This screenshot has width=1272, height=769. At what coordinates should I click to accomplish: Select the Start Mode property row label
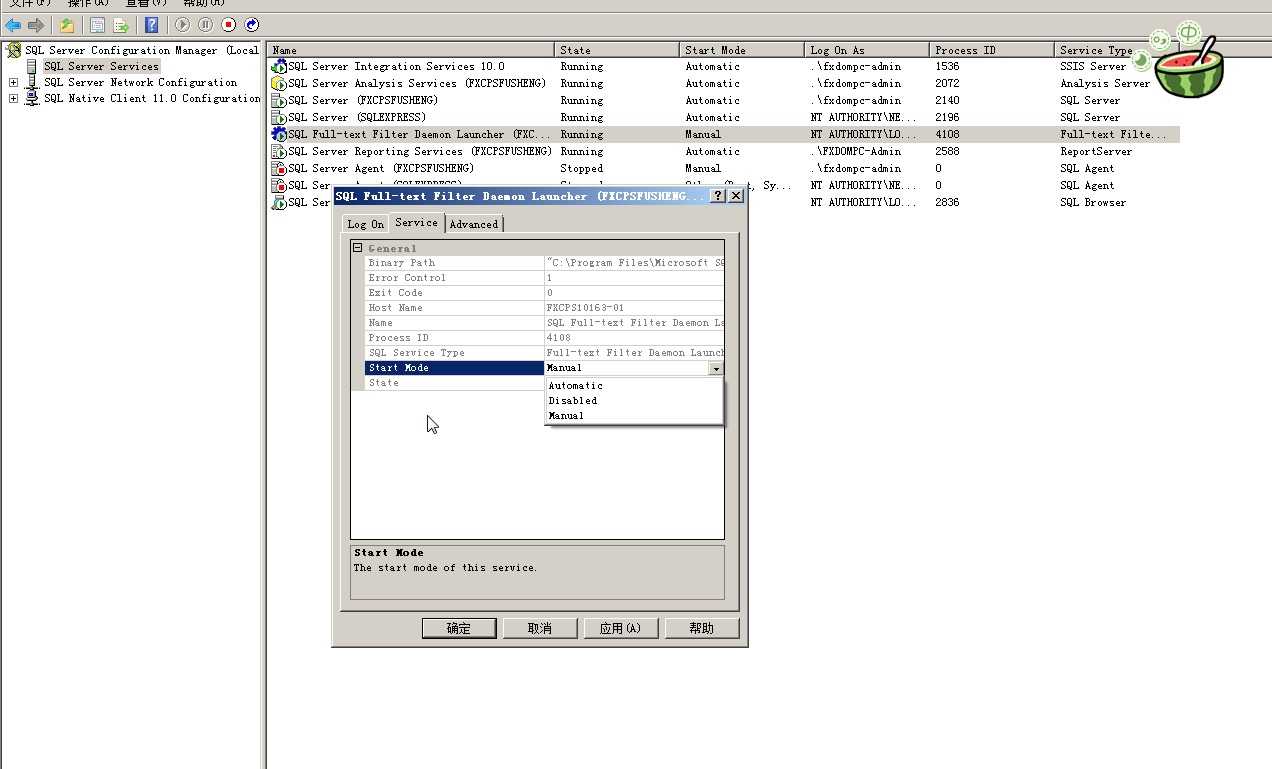tap(455, 368)
